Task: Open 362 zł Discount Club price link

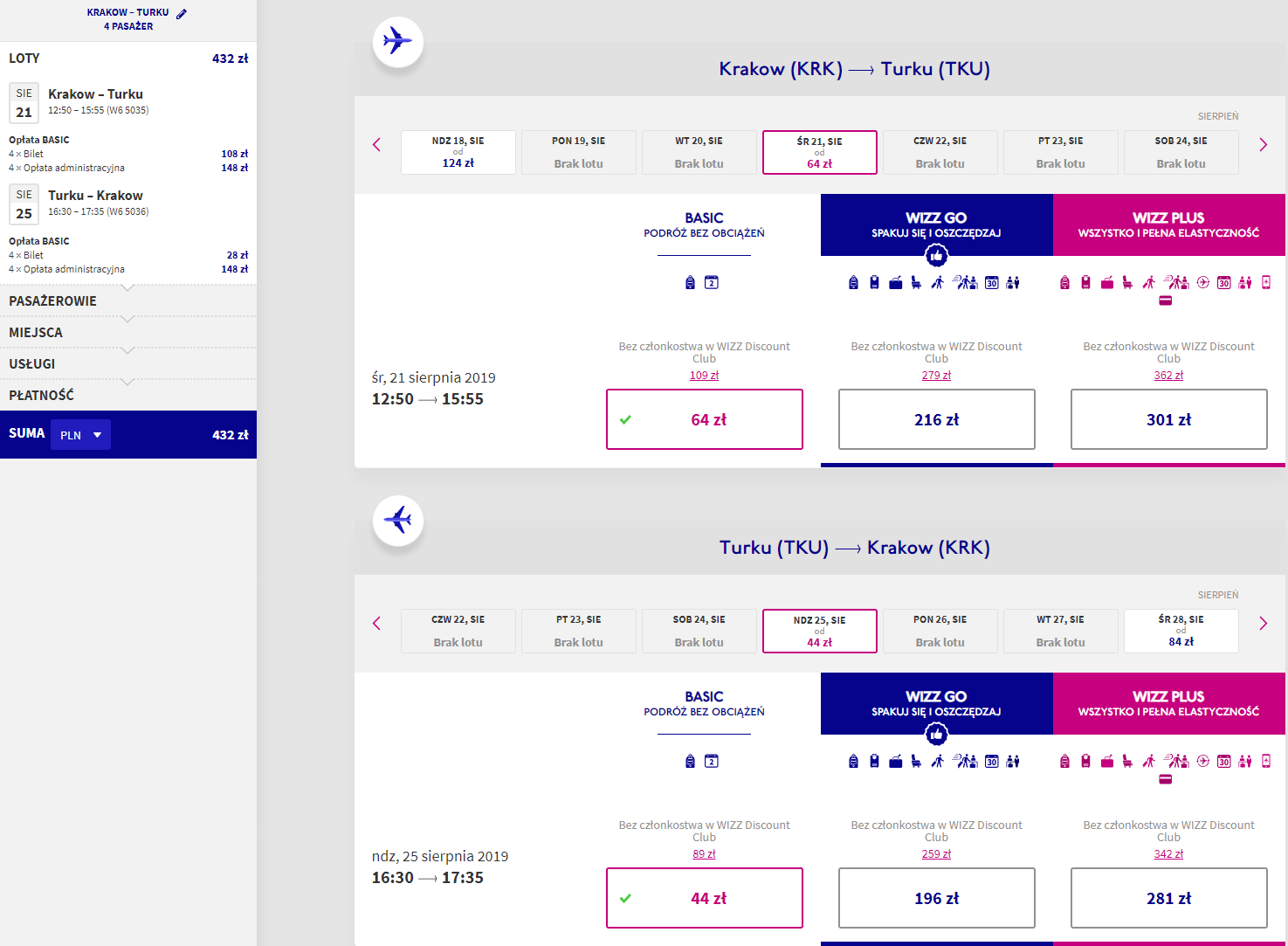Action: [x=1169, y=376]
